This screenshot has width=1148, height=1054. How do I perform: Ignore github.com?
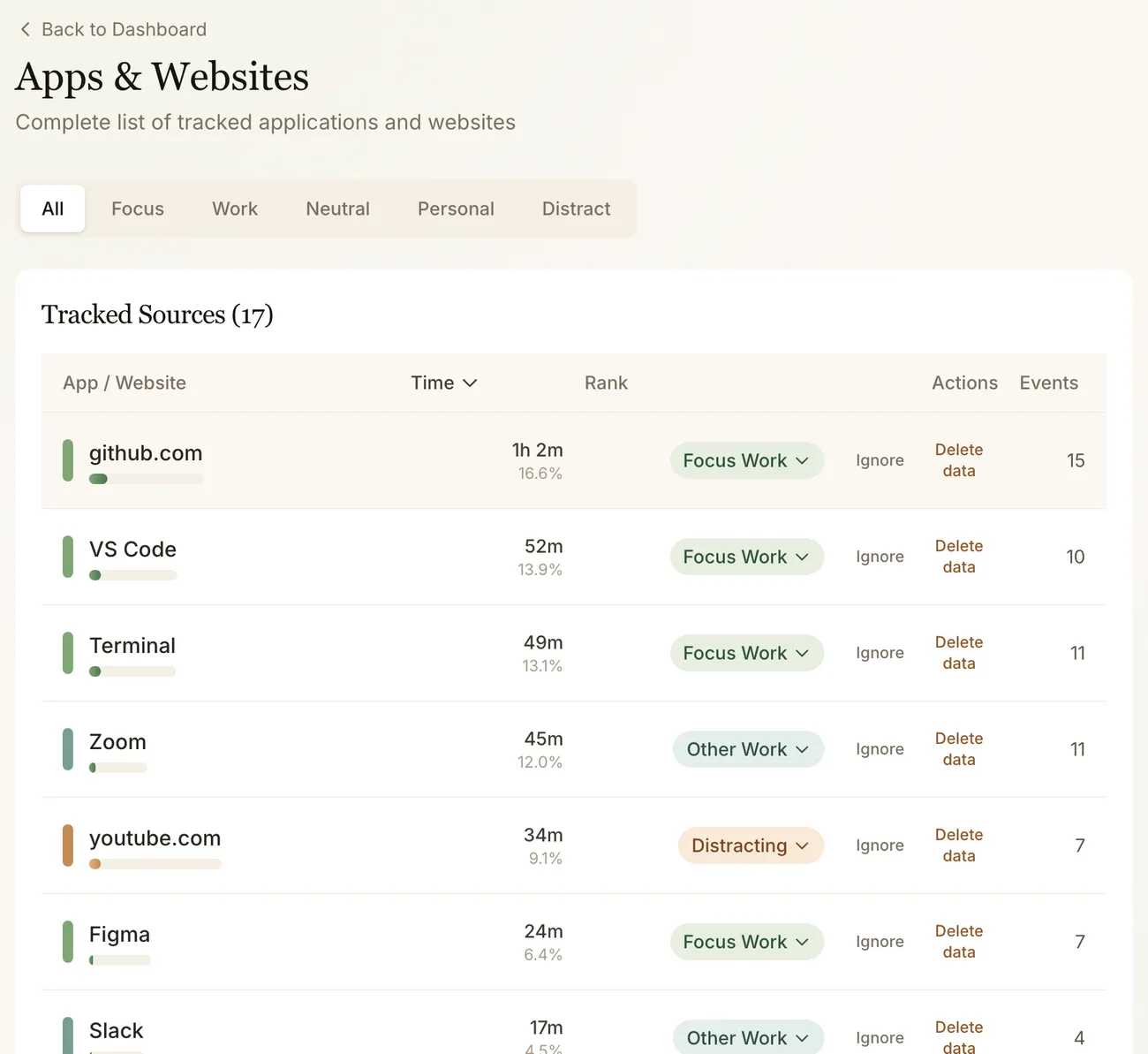point(880,460)
